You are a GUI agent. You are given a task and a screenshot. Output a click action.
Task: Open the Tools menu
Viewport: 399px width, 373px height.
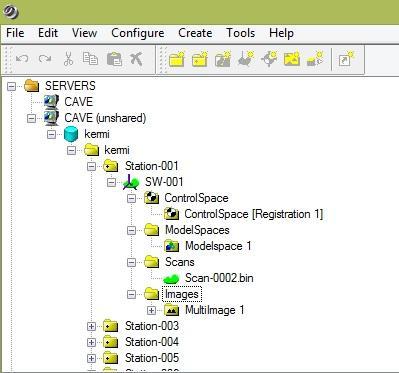click(240, 33)
